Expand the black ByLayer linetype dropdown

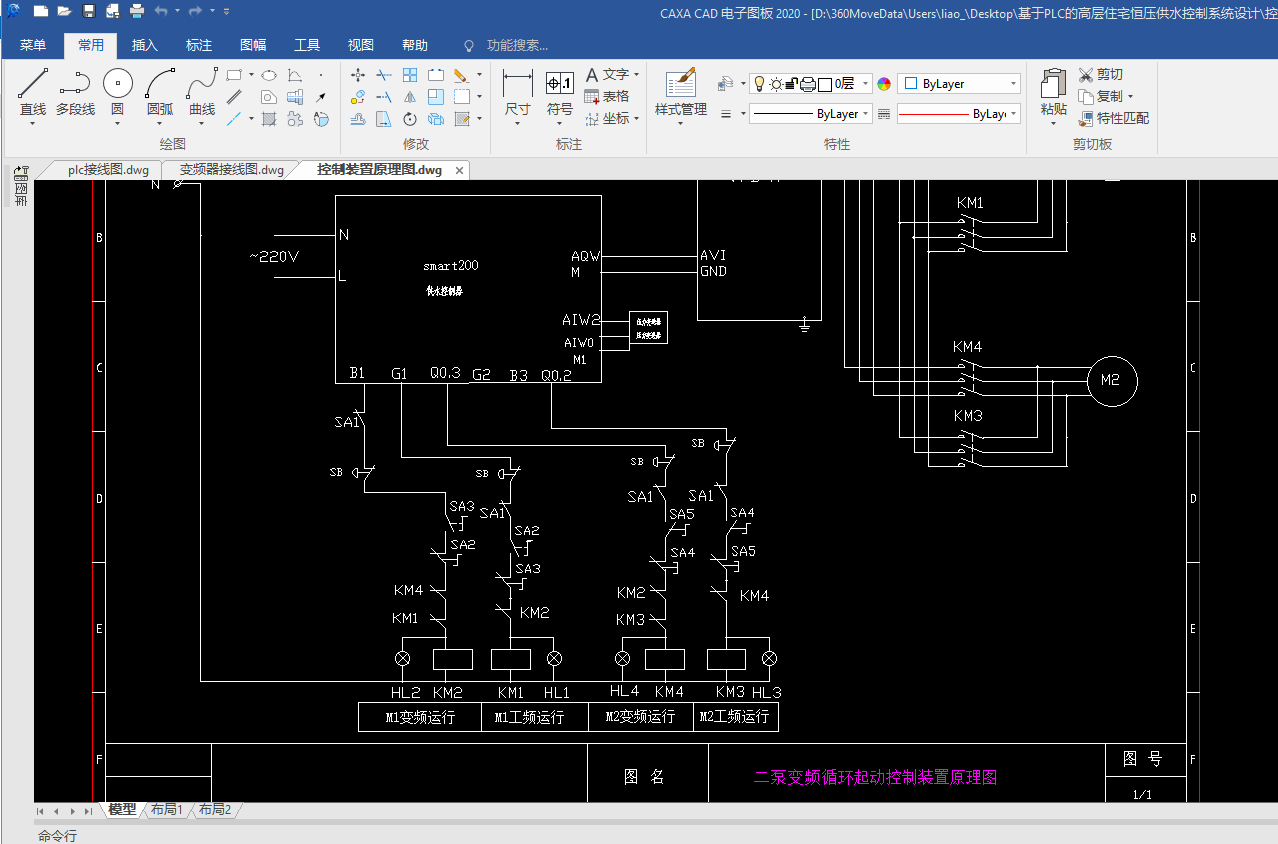point(866,114)
